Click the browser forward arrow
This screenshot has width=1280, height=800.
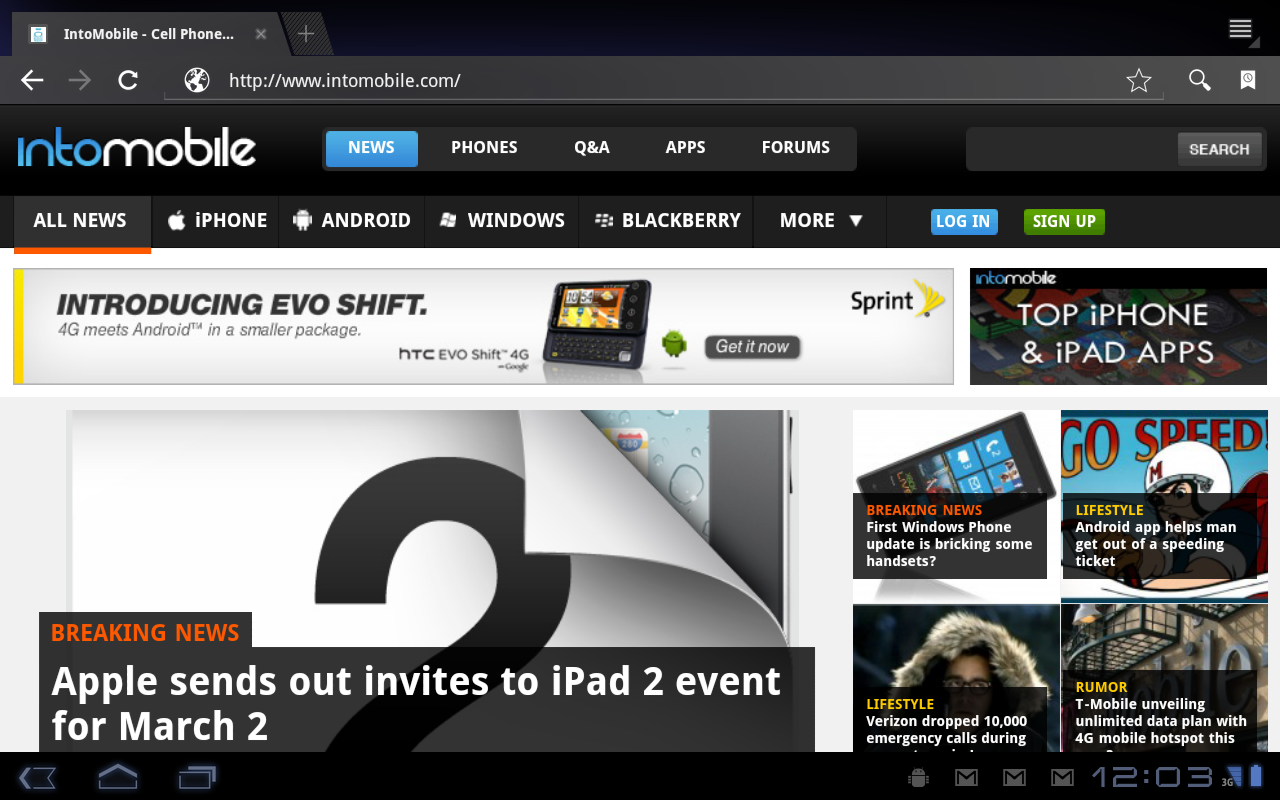click(80, 81)
